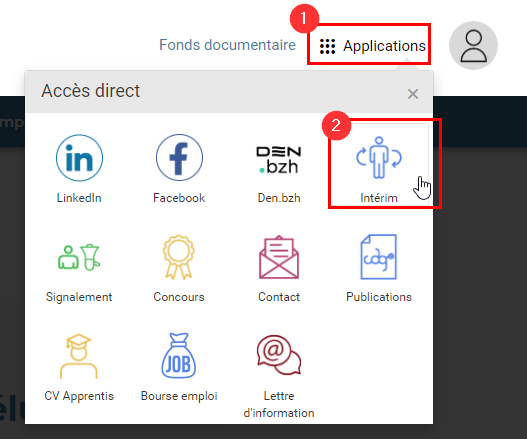Open the LinkedIn icon
The height and width of the screenshot is (439, 527).
tap(79, 158)
